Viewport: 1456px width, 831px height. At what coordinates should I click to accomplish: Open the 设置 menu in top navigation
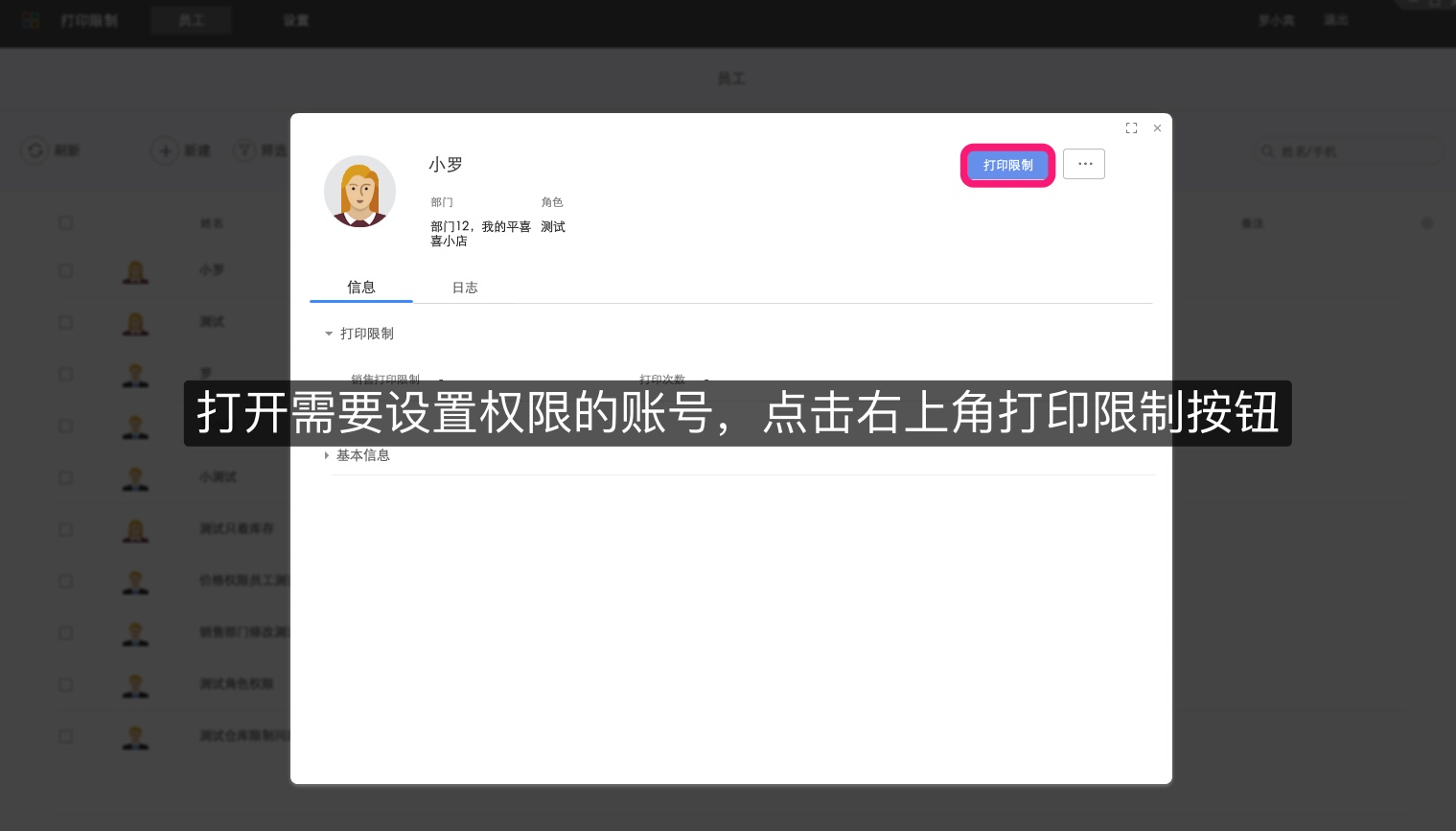(296, 20)
